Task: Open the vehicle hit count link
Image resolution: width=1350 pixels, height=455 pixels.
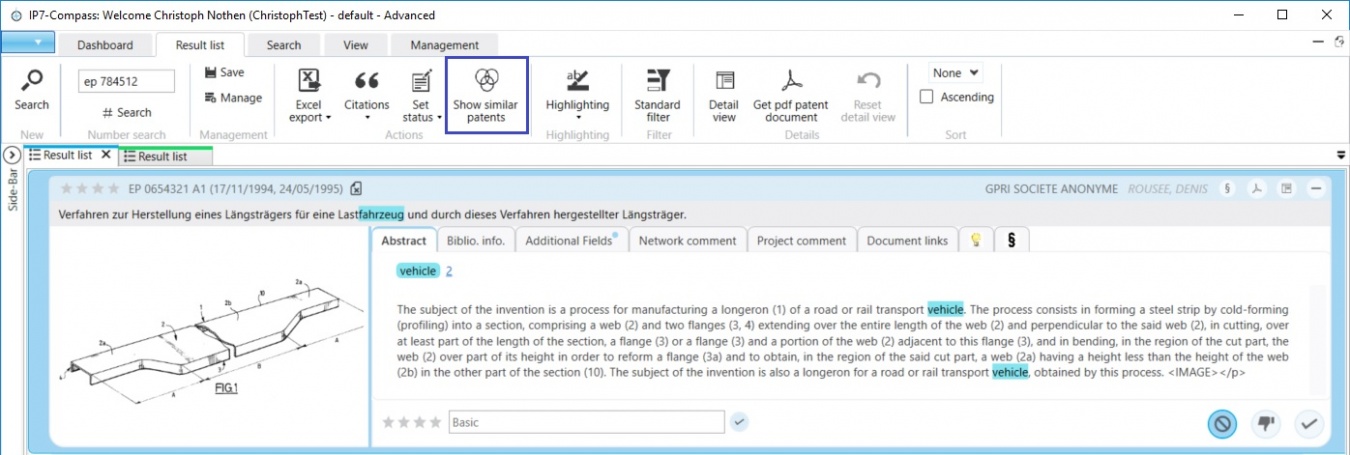Action: pos(449,271)
